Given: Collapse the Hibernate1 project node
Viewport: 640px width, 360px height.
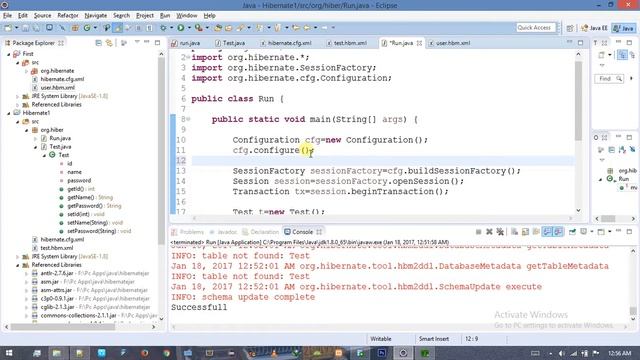Looking at the screenshot, I should (x=9, y=113).
